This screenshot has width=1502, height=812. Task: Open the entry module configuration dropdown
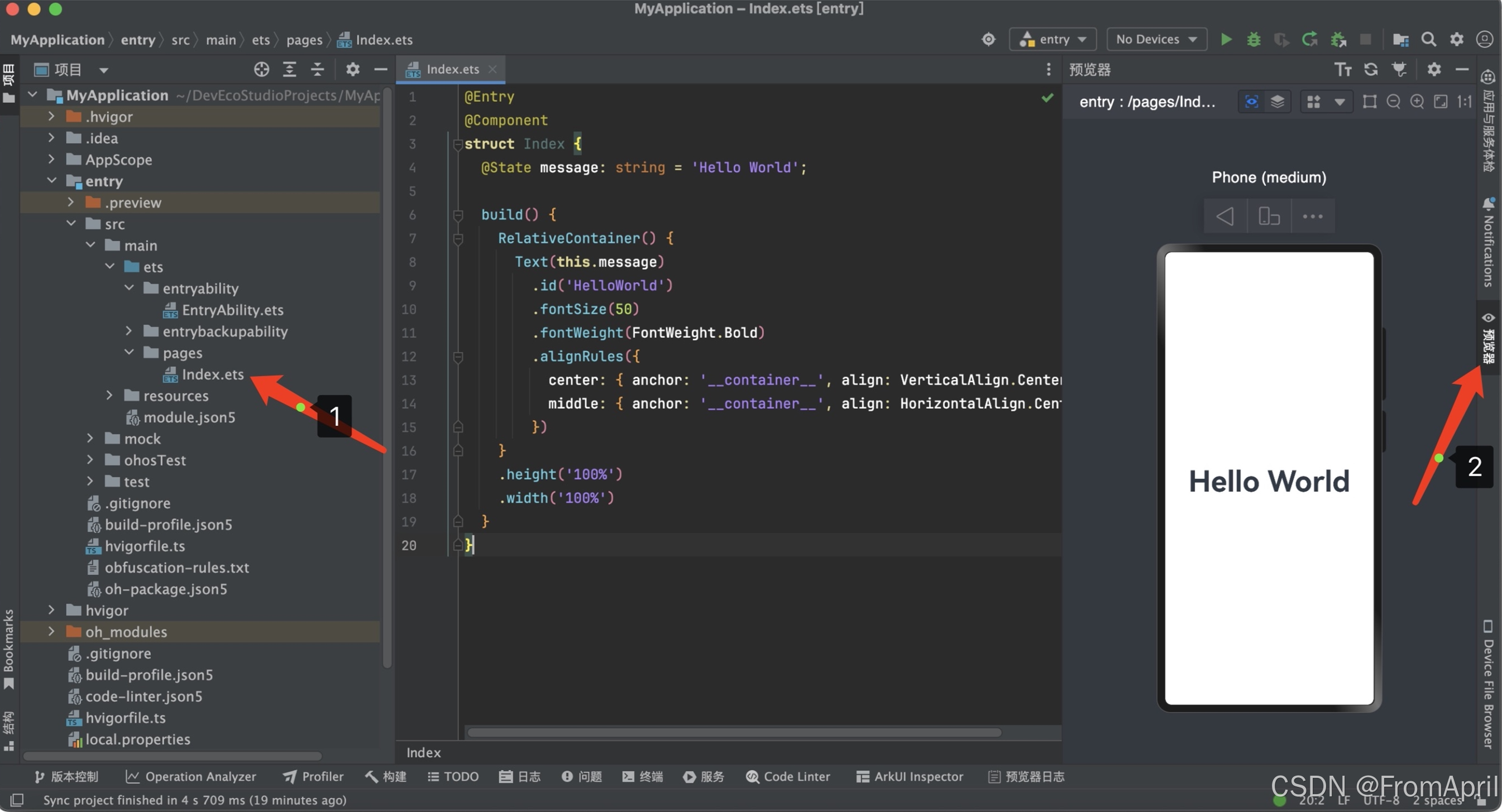(x=1053, y=39)
